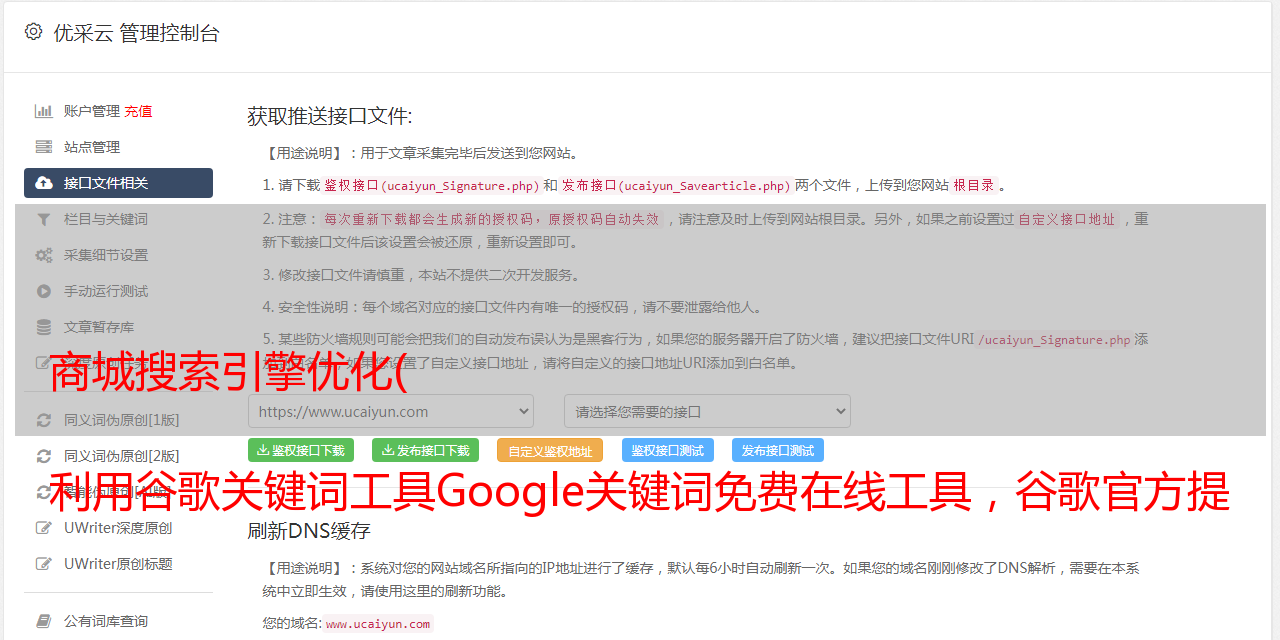
Task: Click the bar chart icon for 账户管理
Action: pyautogui.click(x=44, y=111)
